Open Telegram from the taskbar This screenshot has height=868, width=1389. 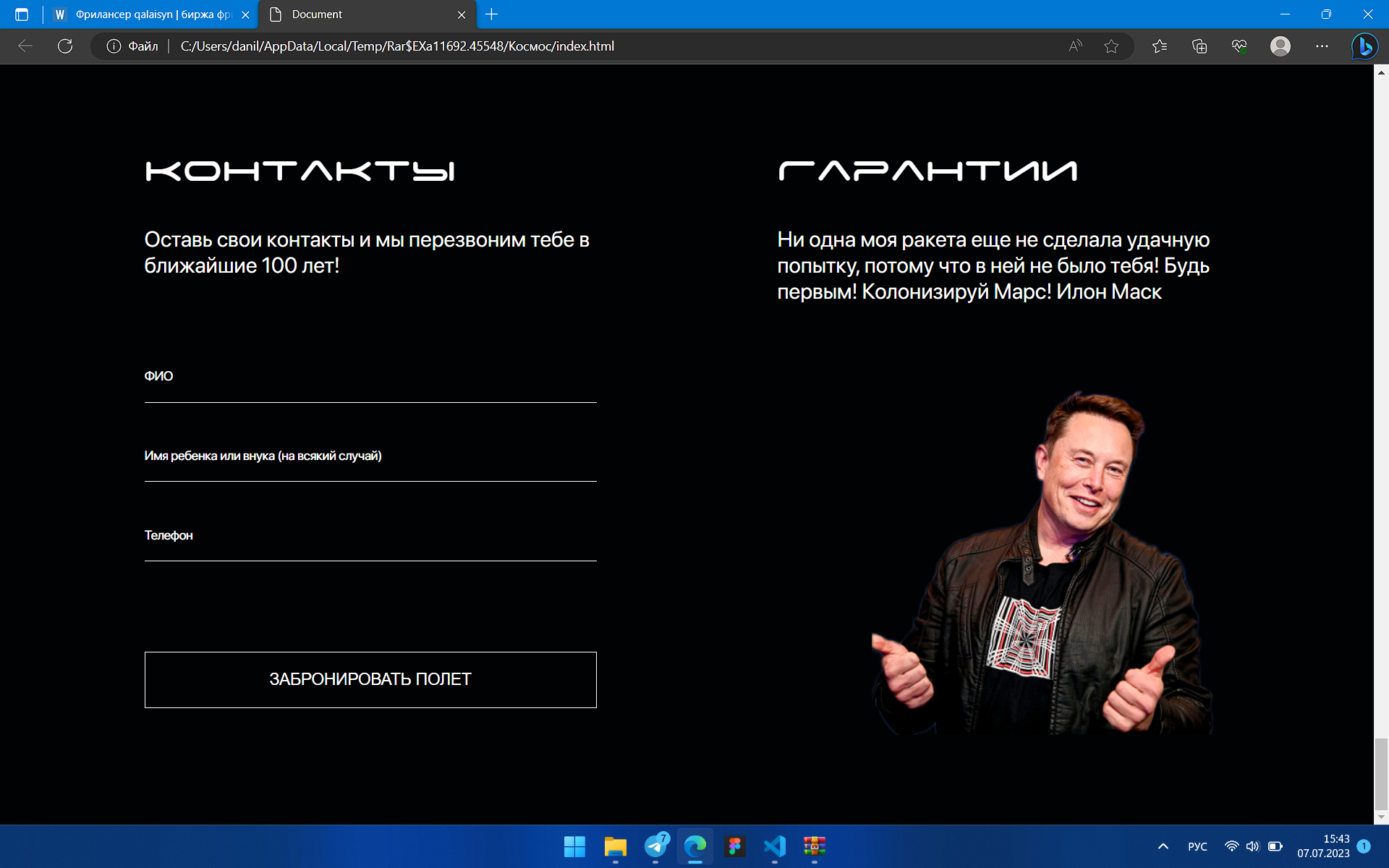656,846
